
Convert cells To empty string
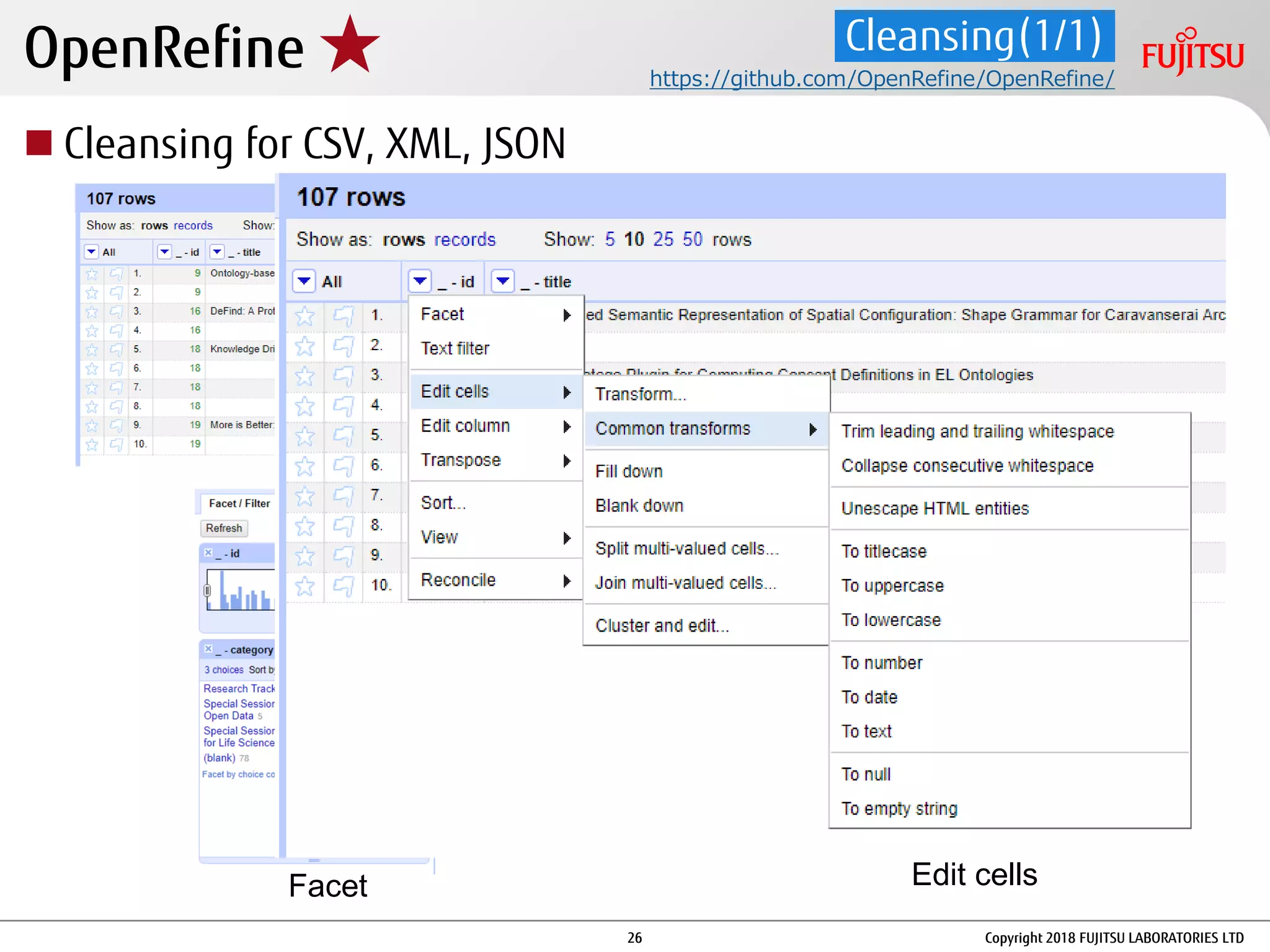[x=1010, y=809]
